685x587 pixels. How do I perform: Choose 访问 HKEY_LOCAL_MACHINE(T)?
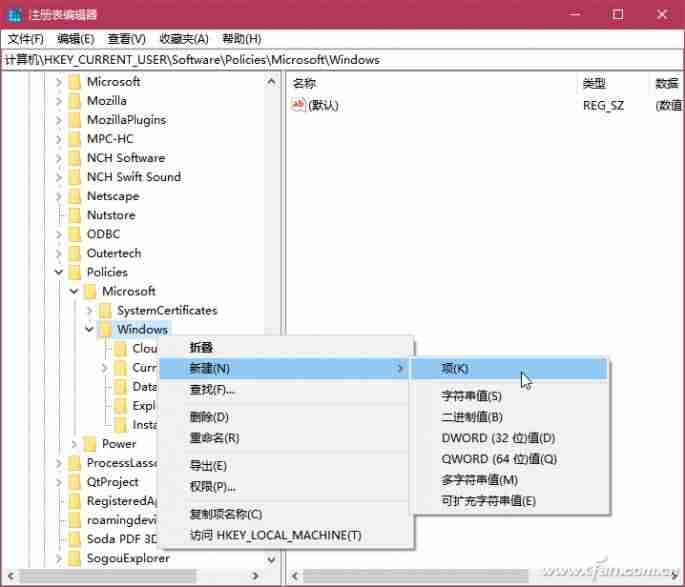(286, 535)
